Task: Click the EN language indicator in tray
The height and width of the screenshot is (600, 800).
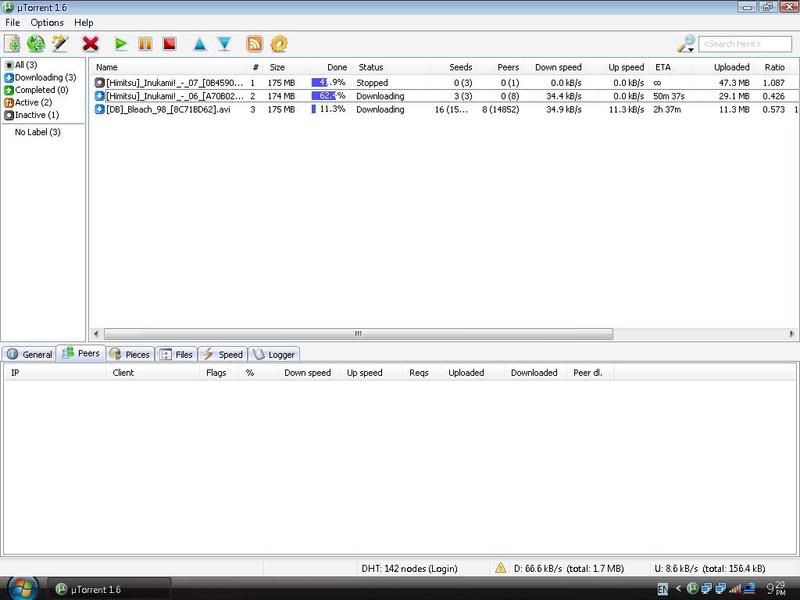Action: coord(662,589)
